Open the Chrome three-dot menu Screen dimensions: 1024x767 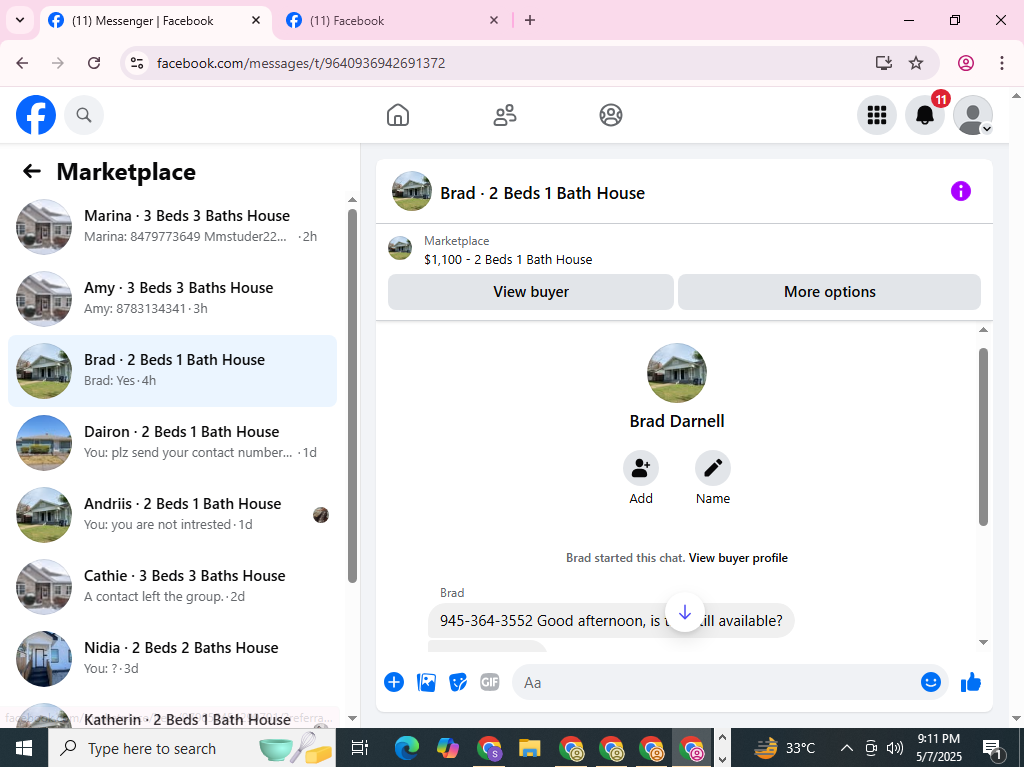(1002, 63)
